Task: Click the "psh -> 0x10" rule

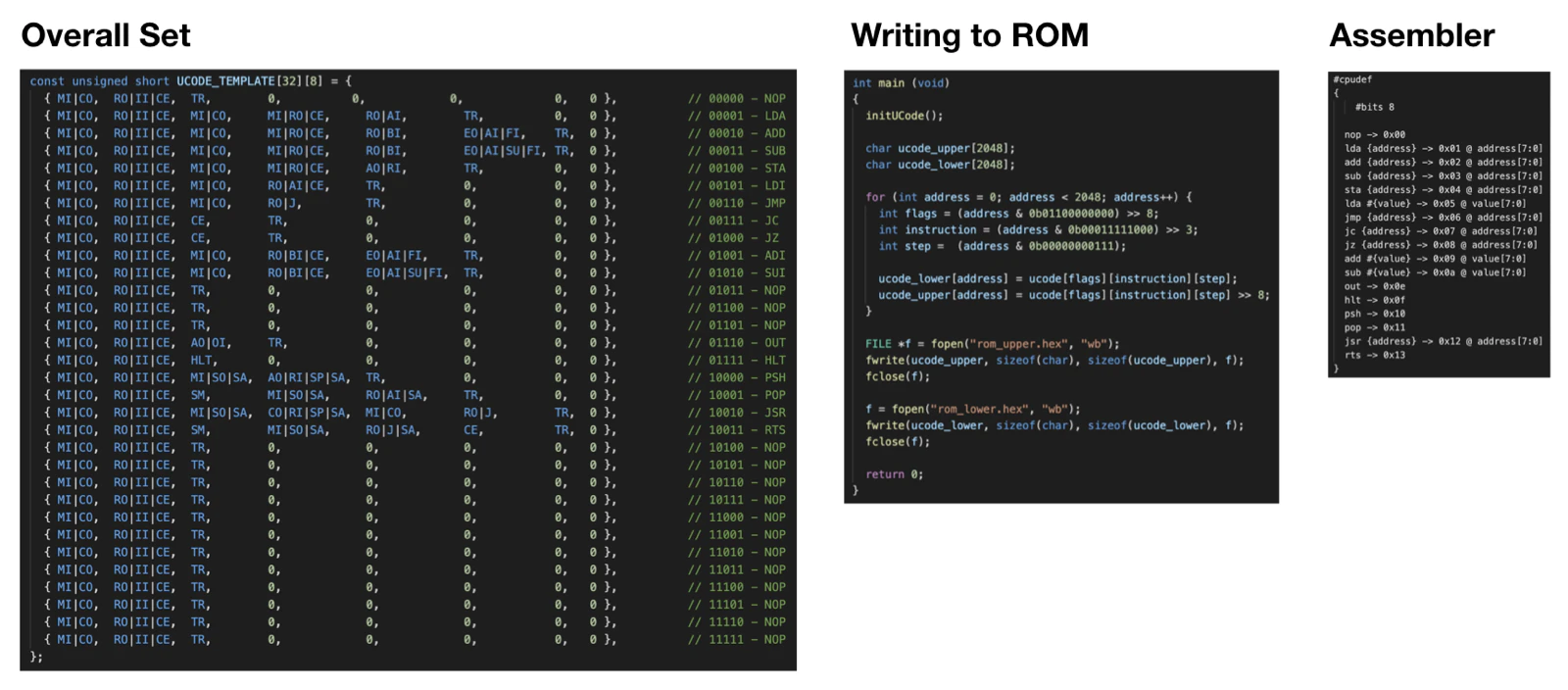Action: click(x=1374, y=314)
